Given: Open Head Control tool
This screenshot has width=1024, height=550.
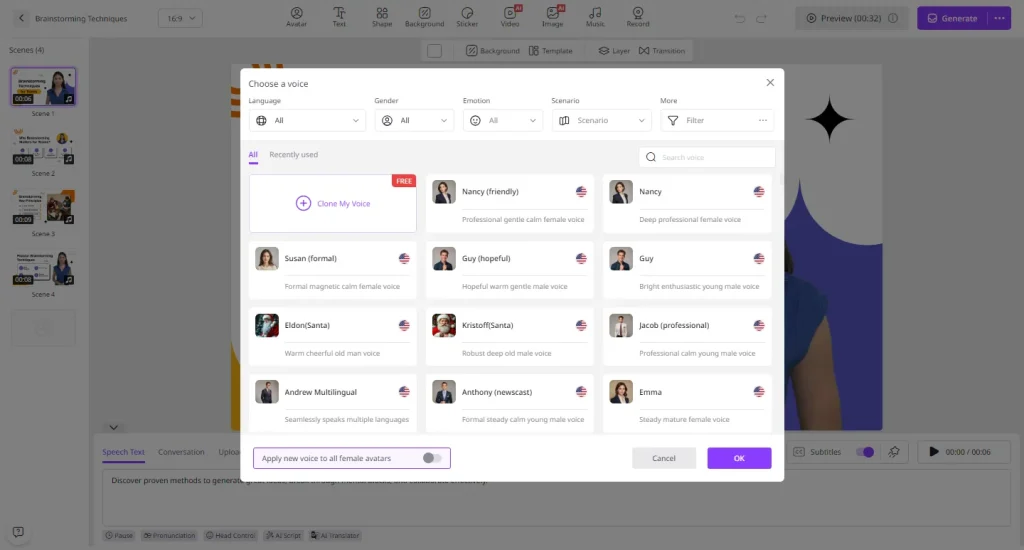Looking at the screenshot, I should coord(231,536).
